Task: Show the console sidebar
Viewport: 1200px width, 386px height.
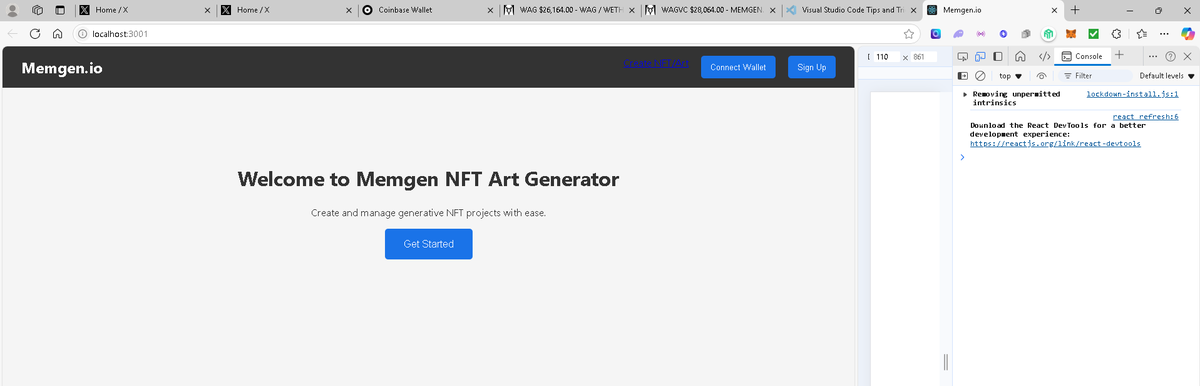Action: point(963,75)
